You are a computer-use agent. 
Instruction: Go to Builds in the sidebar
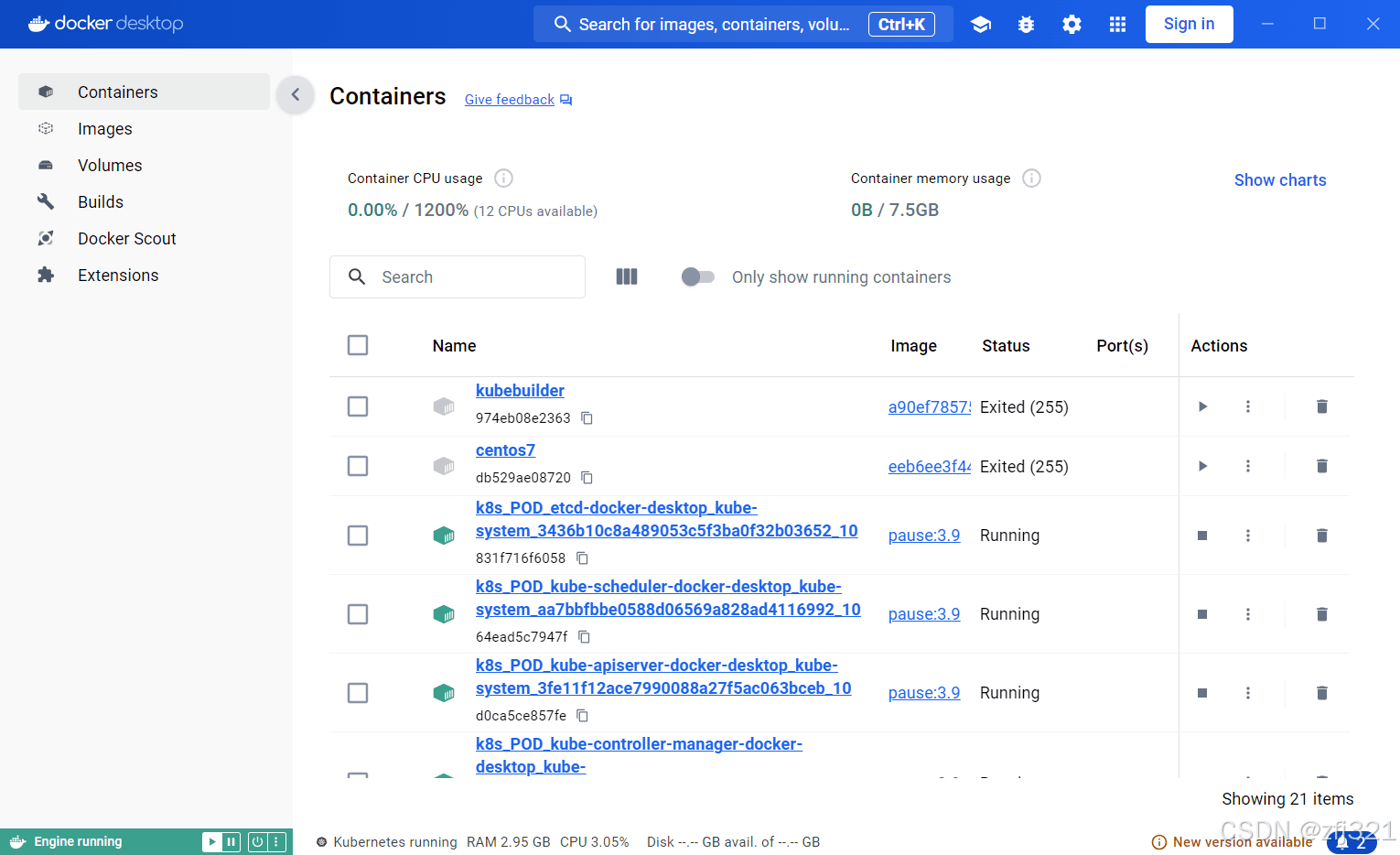click(144, 201)
